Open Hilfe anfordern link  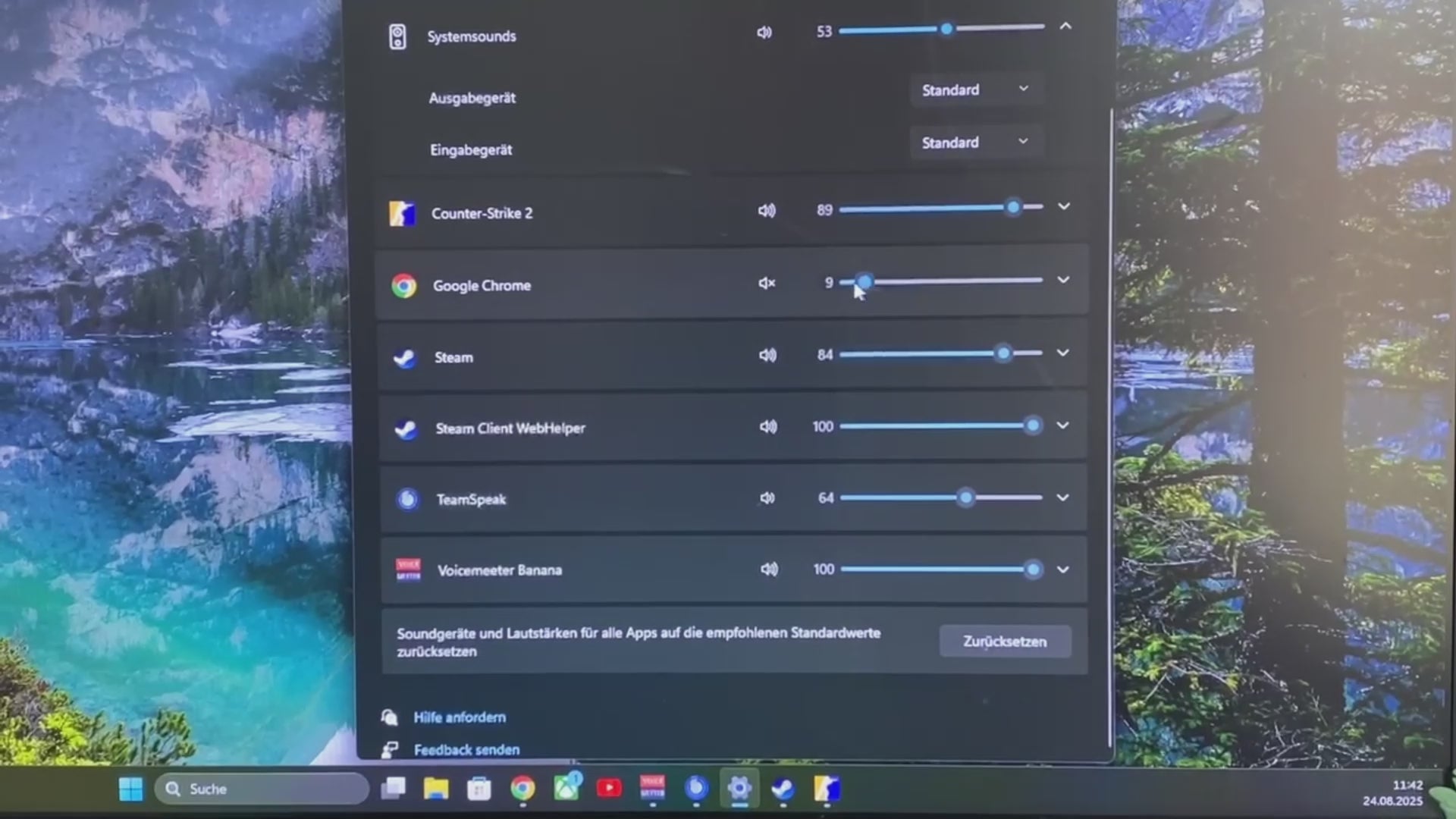click(x=460, y=717)
